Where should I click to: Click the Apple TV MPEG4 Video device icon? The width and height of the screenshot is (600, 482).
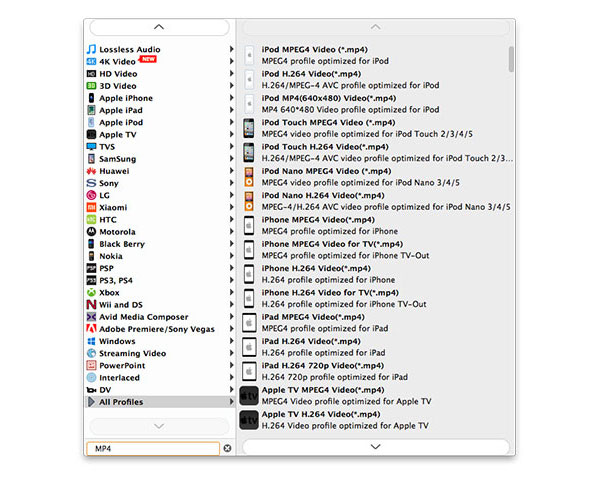point(249,395)
